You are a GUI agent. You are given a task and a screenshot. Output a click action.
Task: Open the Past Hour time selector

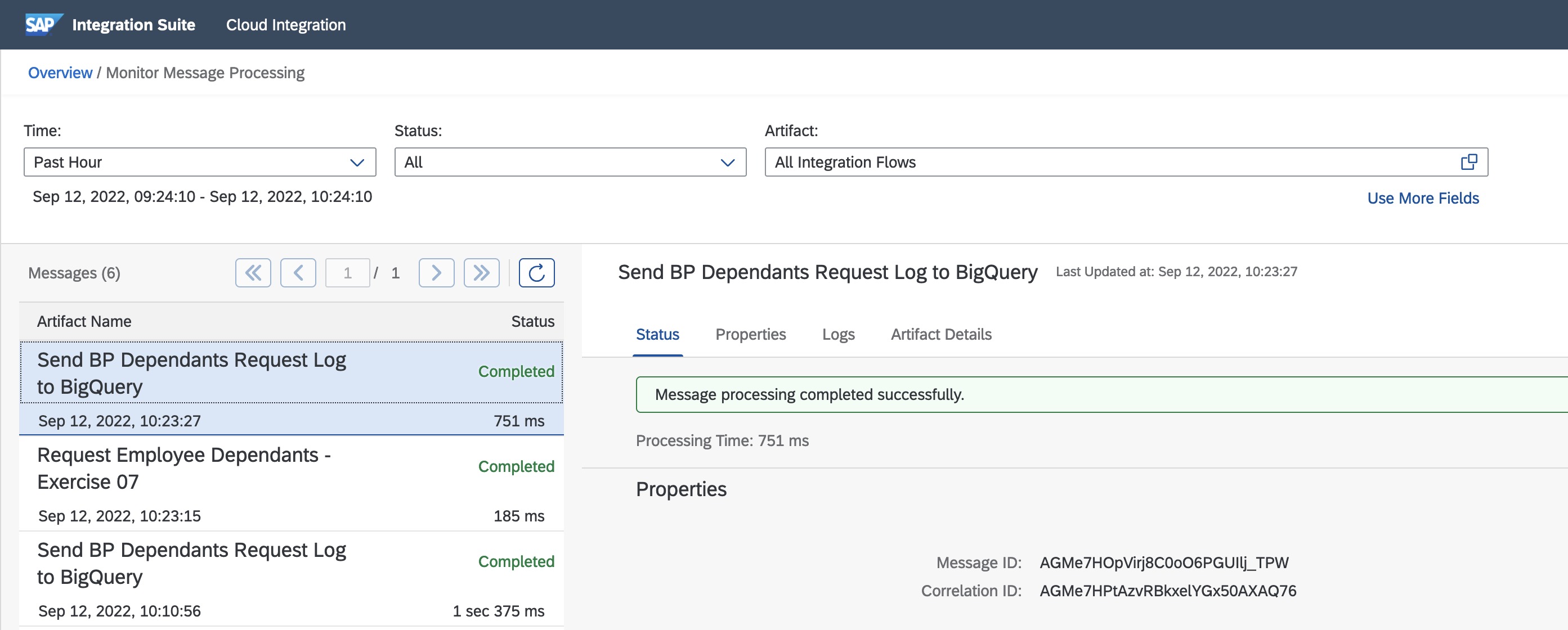200,162
